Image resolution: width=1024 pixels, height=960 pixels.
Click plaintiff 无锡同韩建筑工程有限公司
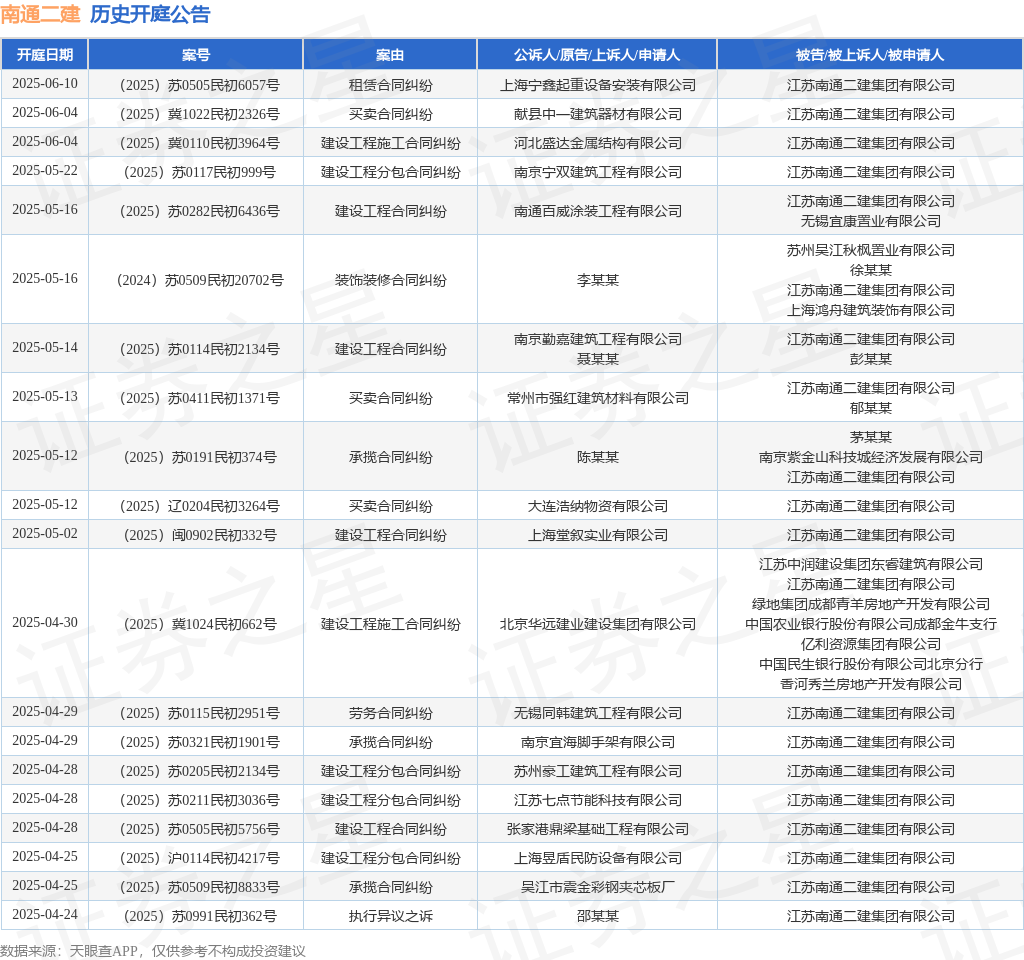598,713
